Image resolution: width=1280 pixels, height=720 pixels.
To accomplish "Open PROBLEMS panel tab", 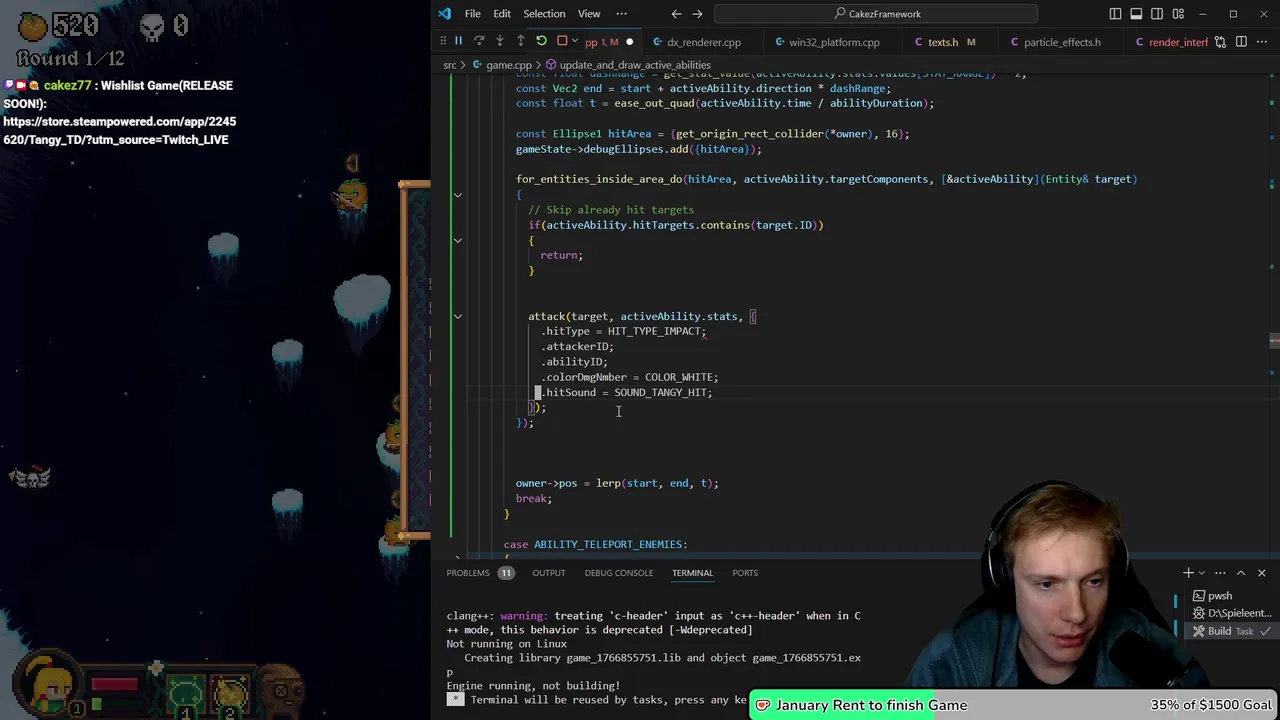I will [468, 573].
